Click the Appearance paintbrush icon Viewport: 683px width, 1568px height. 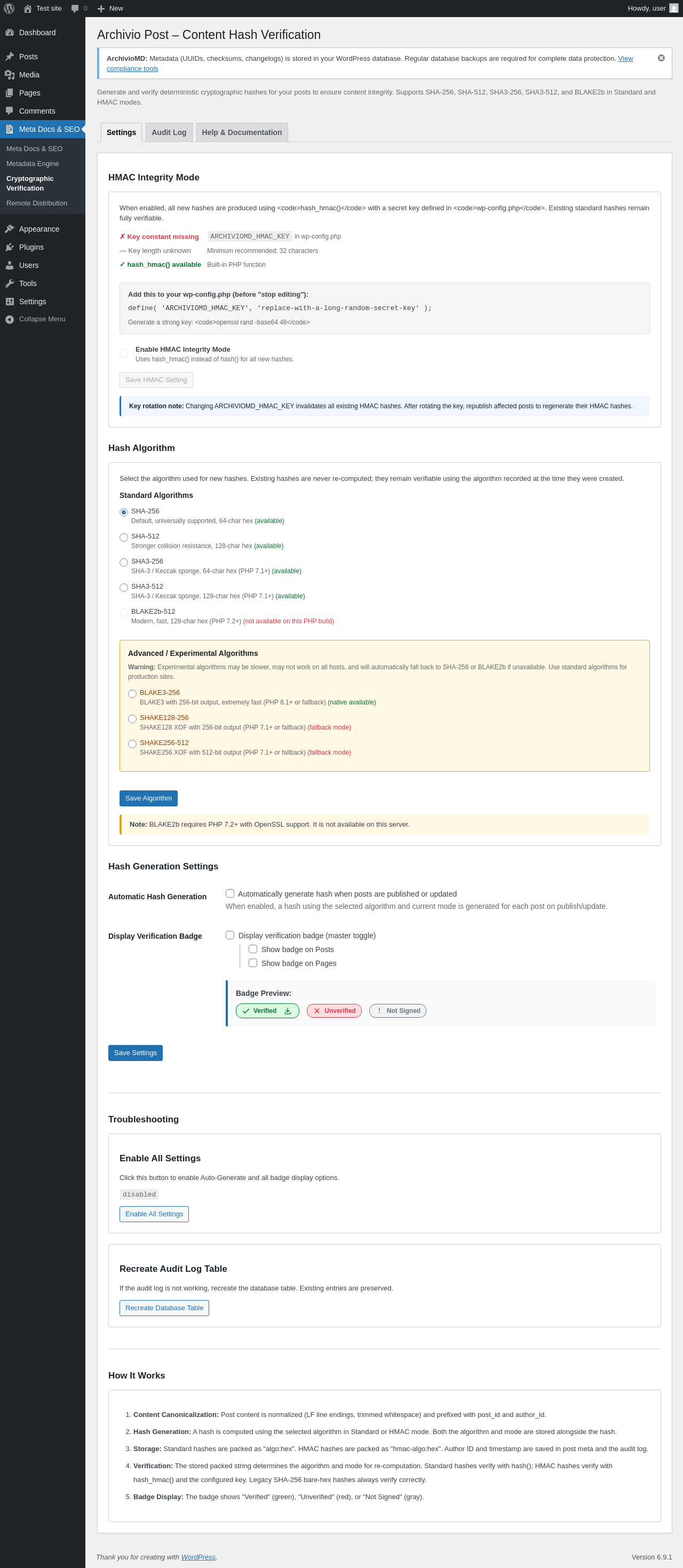point(10,229)
